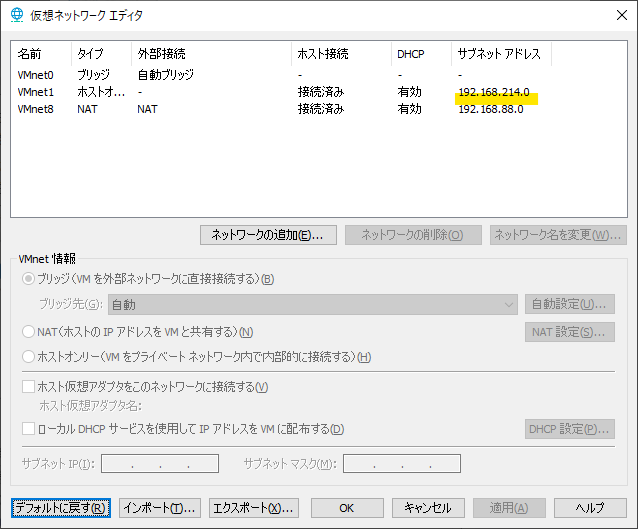Open the ブリッジ先 dropdown showing 自動
Viewport: 638px width, 529px height.
point(312,304)
